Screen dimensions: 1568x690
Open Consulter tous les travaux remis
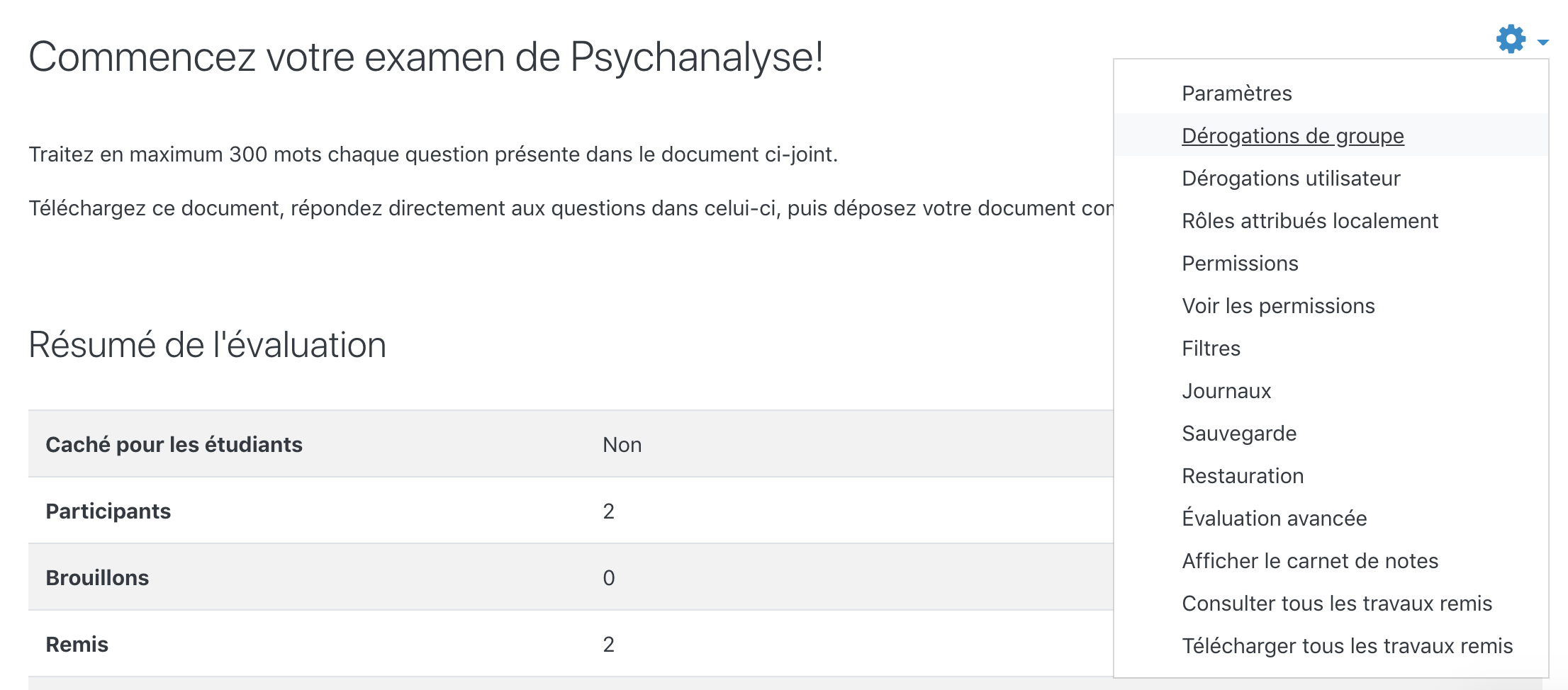coord(1337,604)
